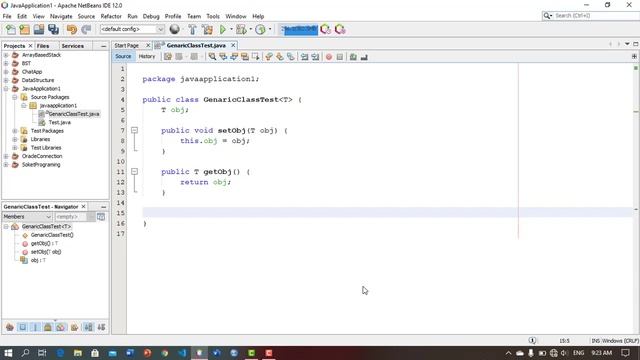The height and width of the screenshot is (360, 640).
Task: Expand the Libraries node
Action: (15, 139)
